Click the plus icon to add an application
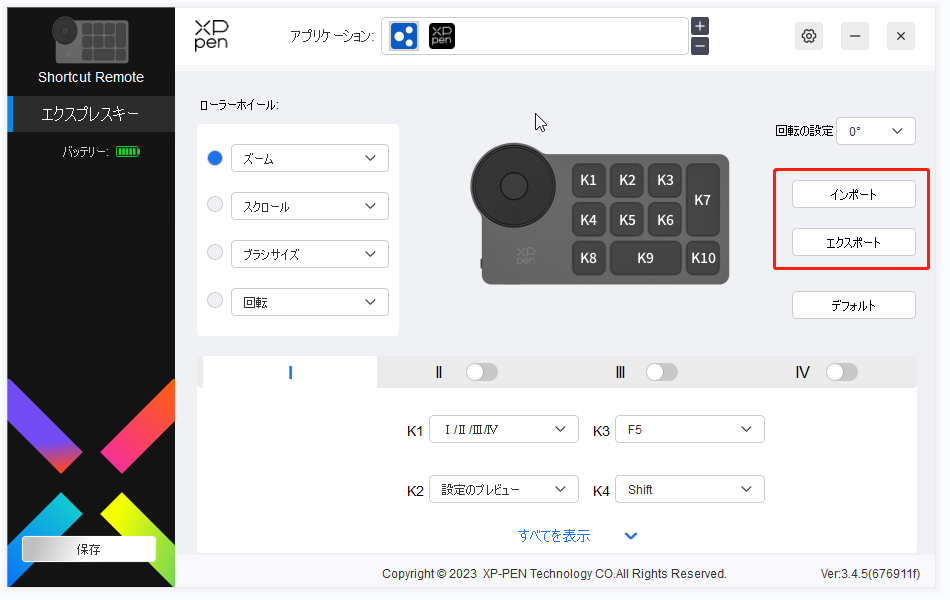This screenshot has height=600, width=950. 699,25
